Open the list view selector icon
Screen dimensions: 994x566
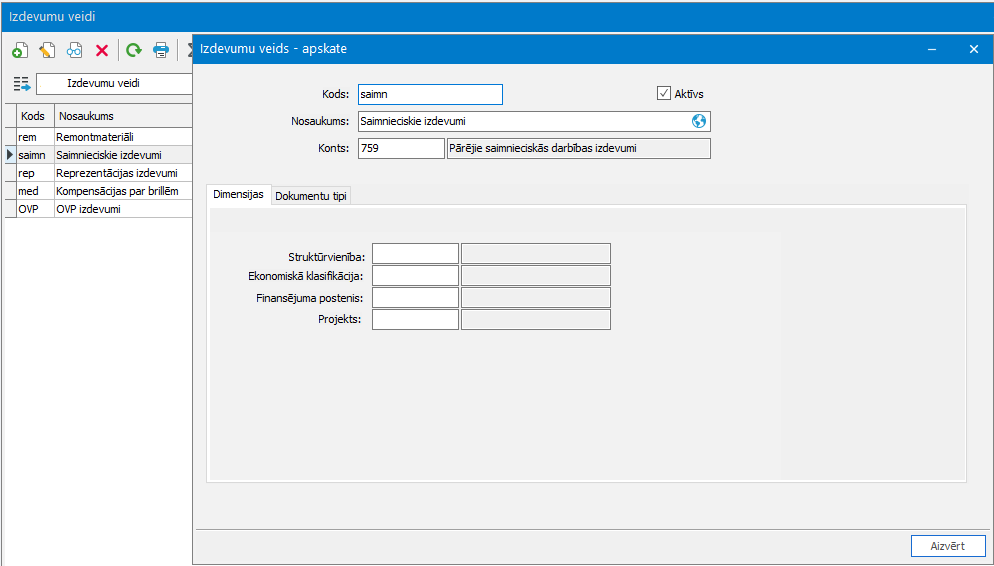pos(22,84)
